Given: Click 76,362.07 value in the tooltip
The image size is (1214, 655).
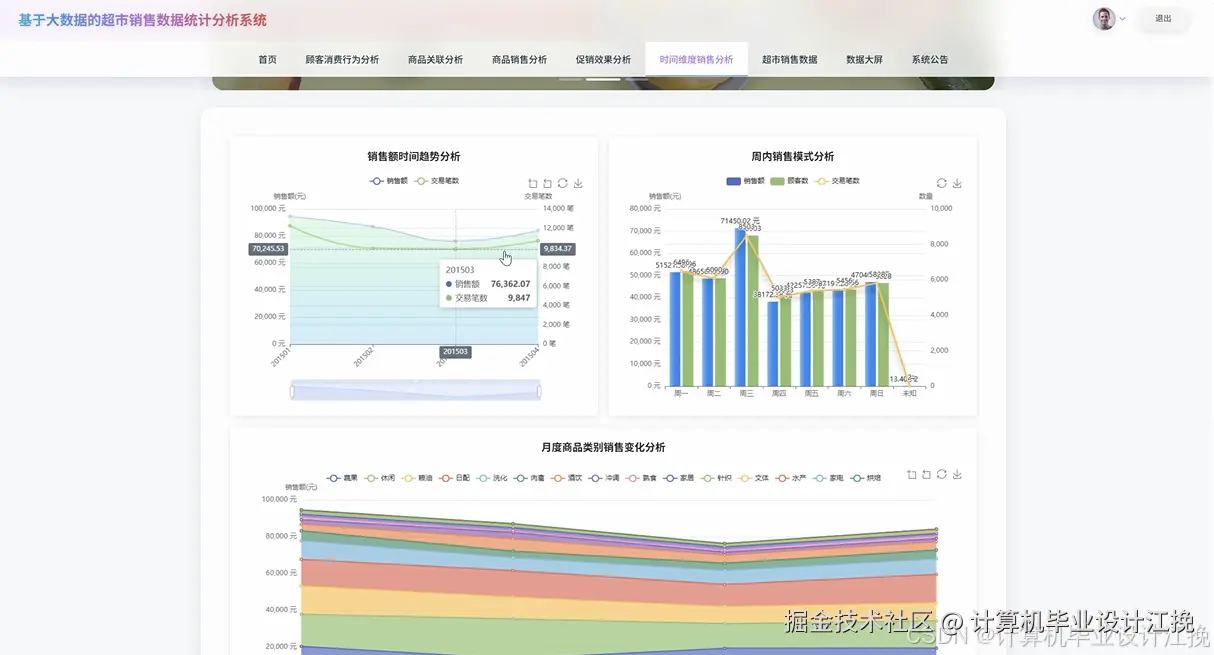Looking at the screenshot, I should click(x=510, y=284).
